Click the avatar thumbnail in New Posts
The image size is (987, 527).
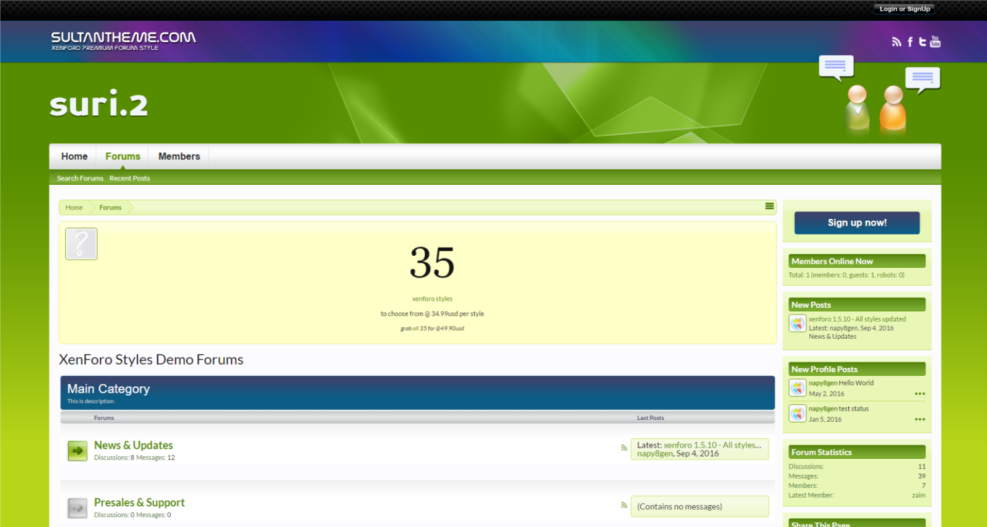[x=797, y=323]
